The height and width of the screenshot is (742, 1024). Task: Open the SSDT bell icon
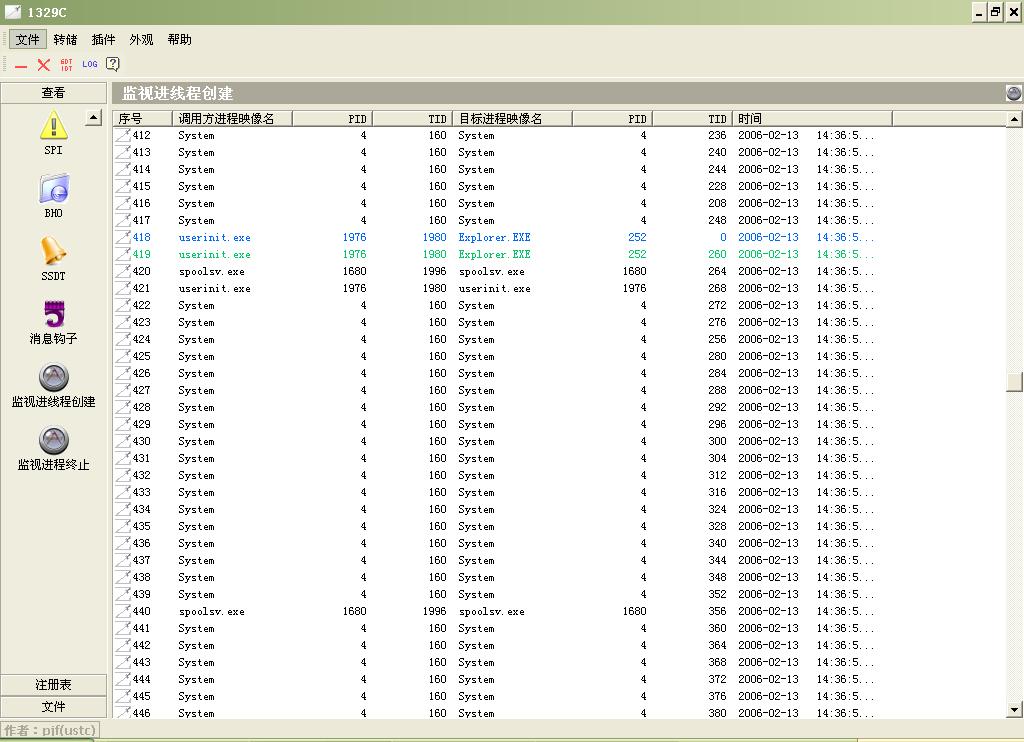(53, 251)
